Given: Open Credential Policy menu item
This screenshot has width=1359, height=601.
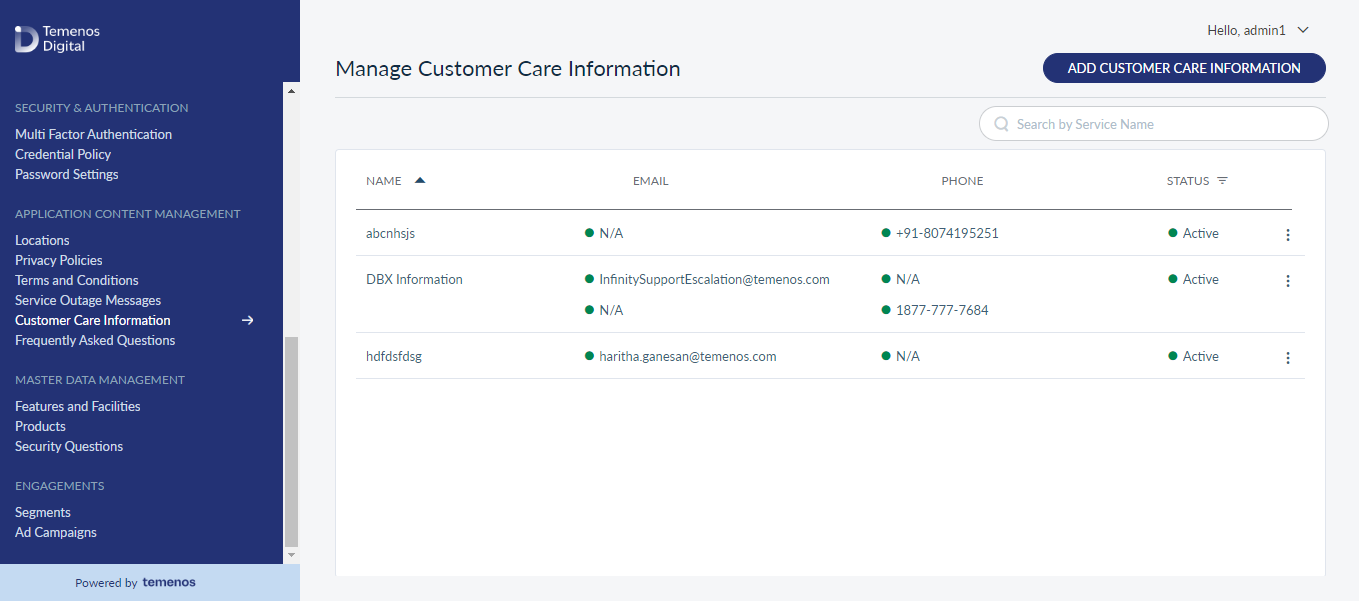Looking at the screenshot, I should [63, 154].
